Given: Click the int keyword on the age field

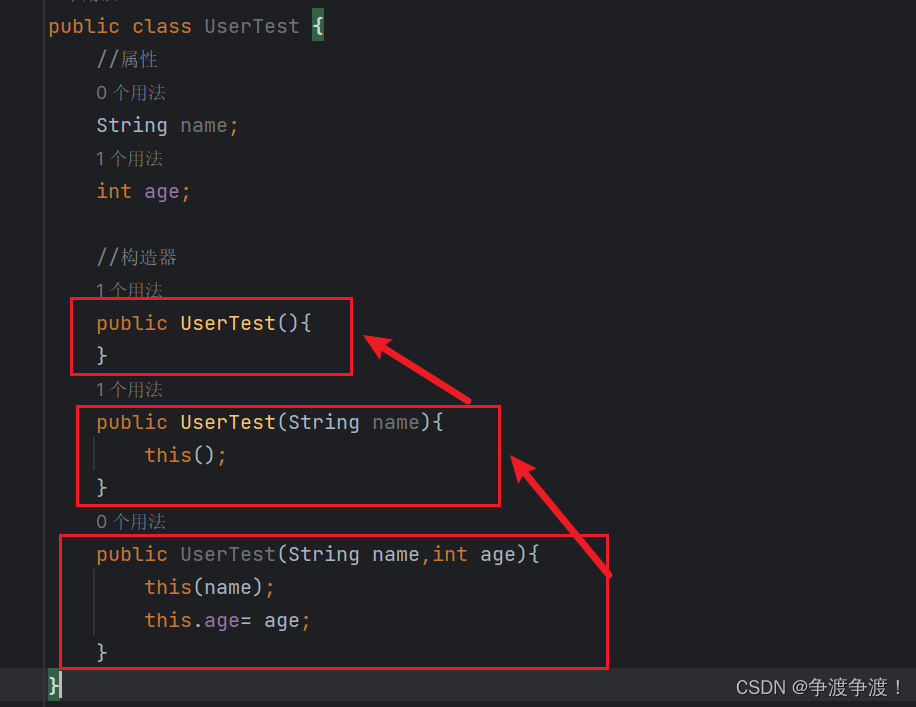Looking at the screenshot, I should click(114, 191).
